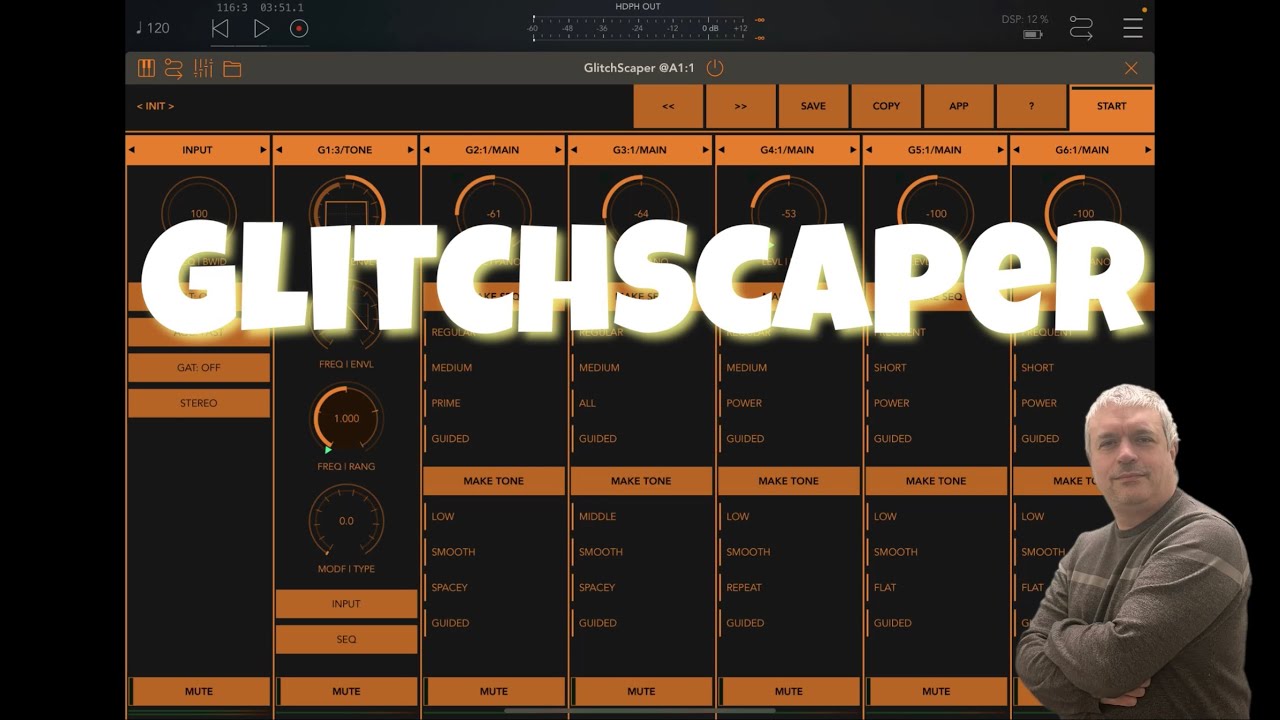Click left arrow of G3:1/MAIN header
The image size is (1280, 720).
tap(574, 150)
